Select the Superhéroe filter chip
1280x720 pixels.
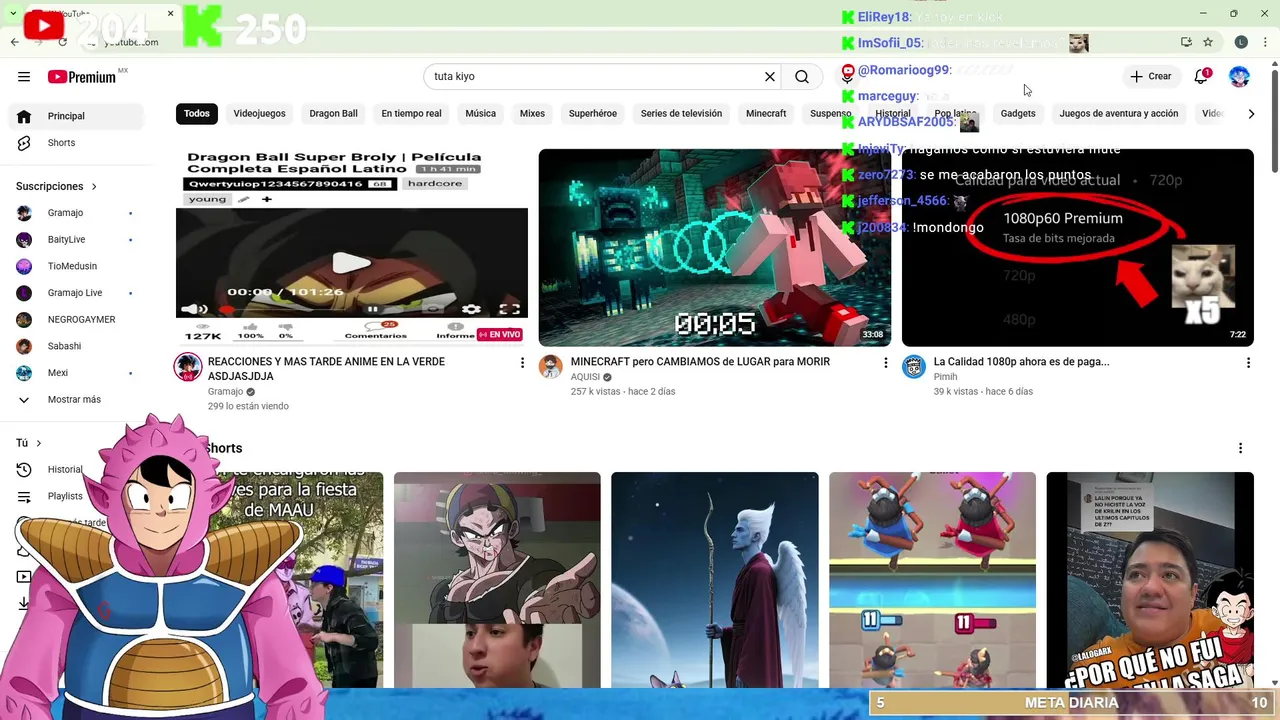point(593,114)
